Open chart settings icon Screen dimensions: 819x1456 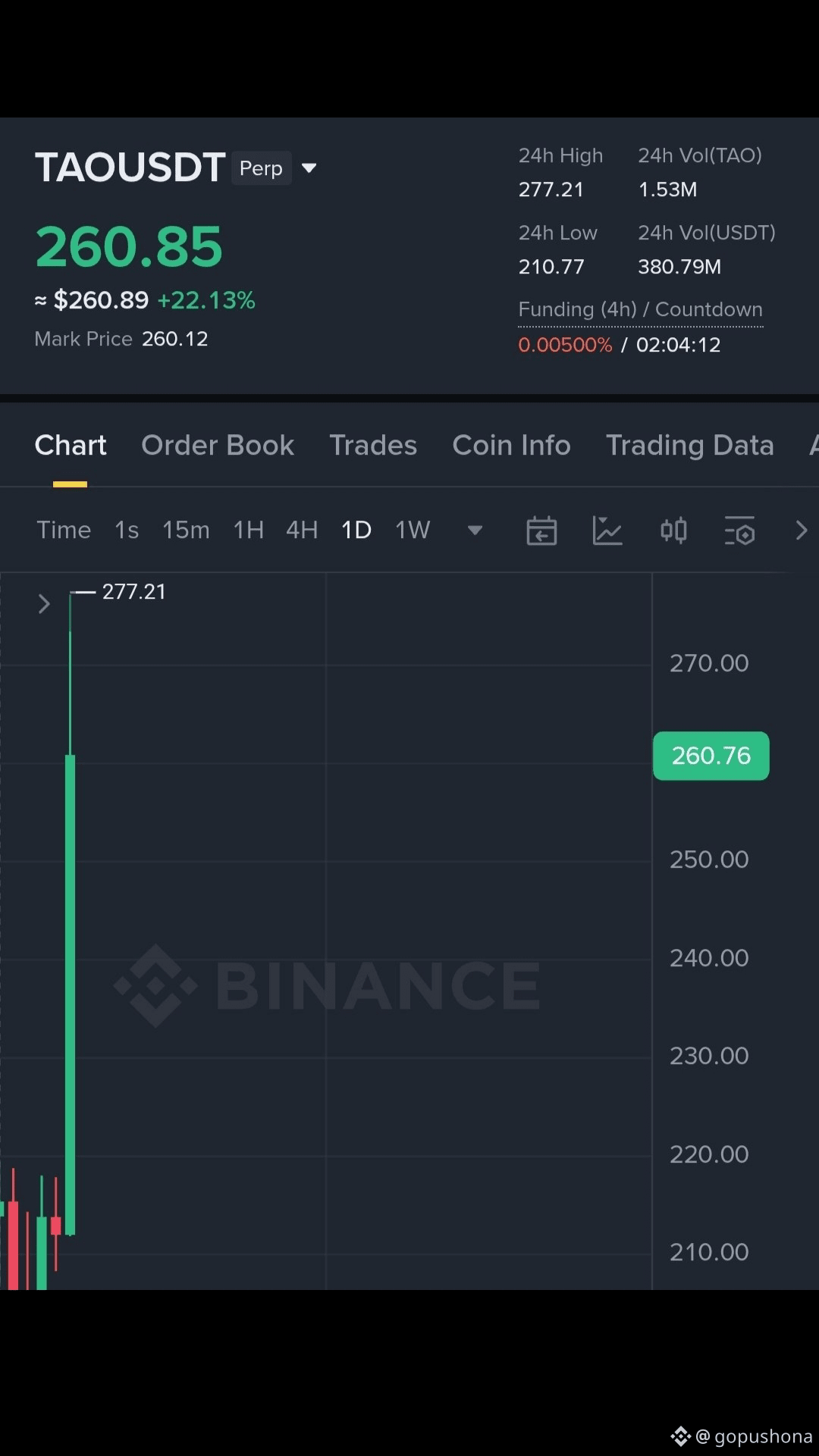pos(739,531)
